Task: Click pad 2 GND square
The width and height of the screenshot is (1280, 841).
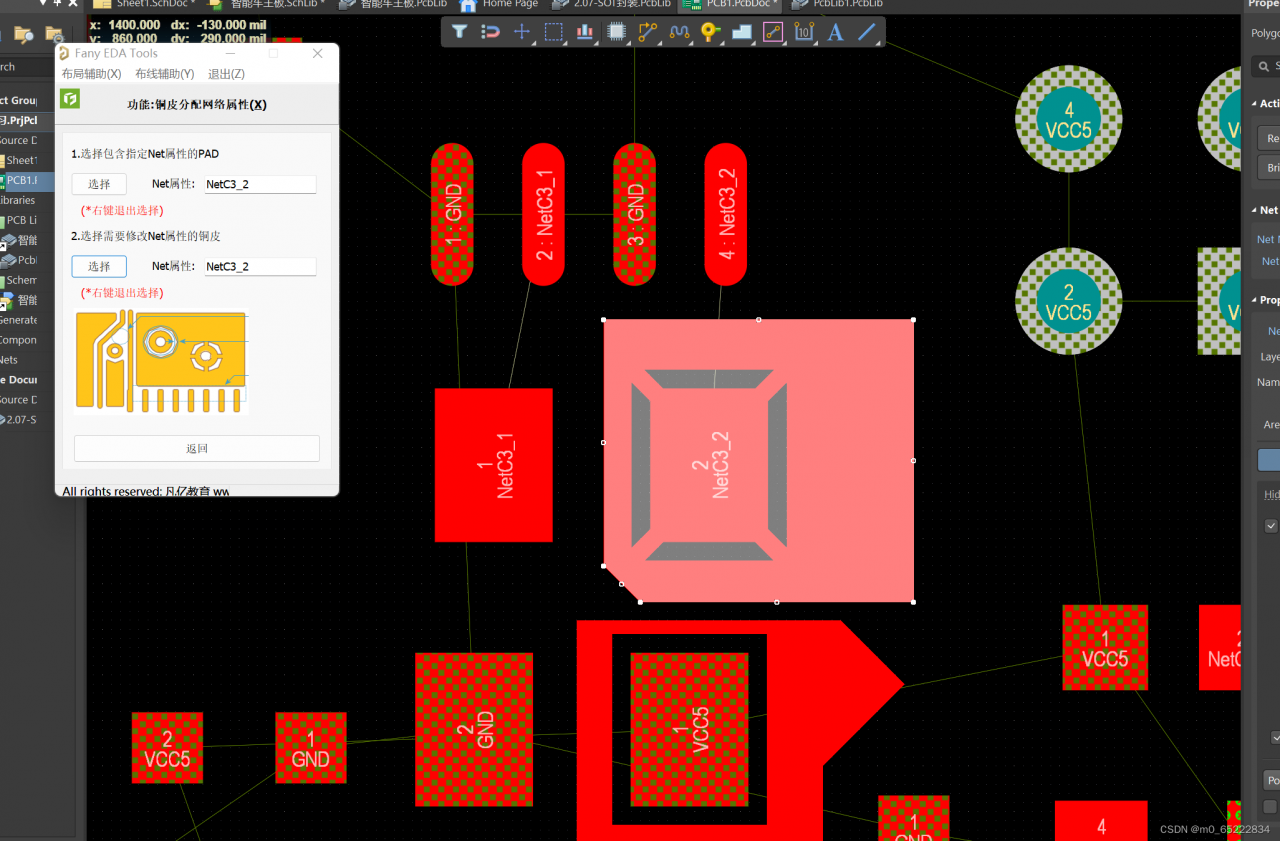Action: [474, 729]
